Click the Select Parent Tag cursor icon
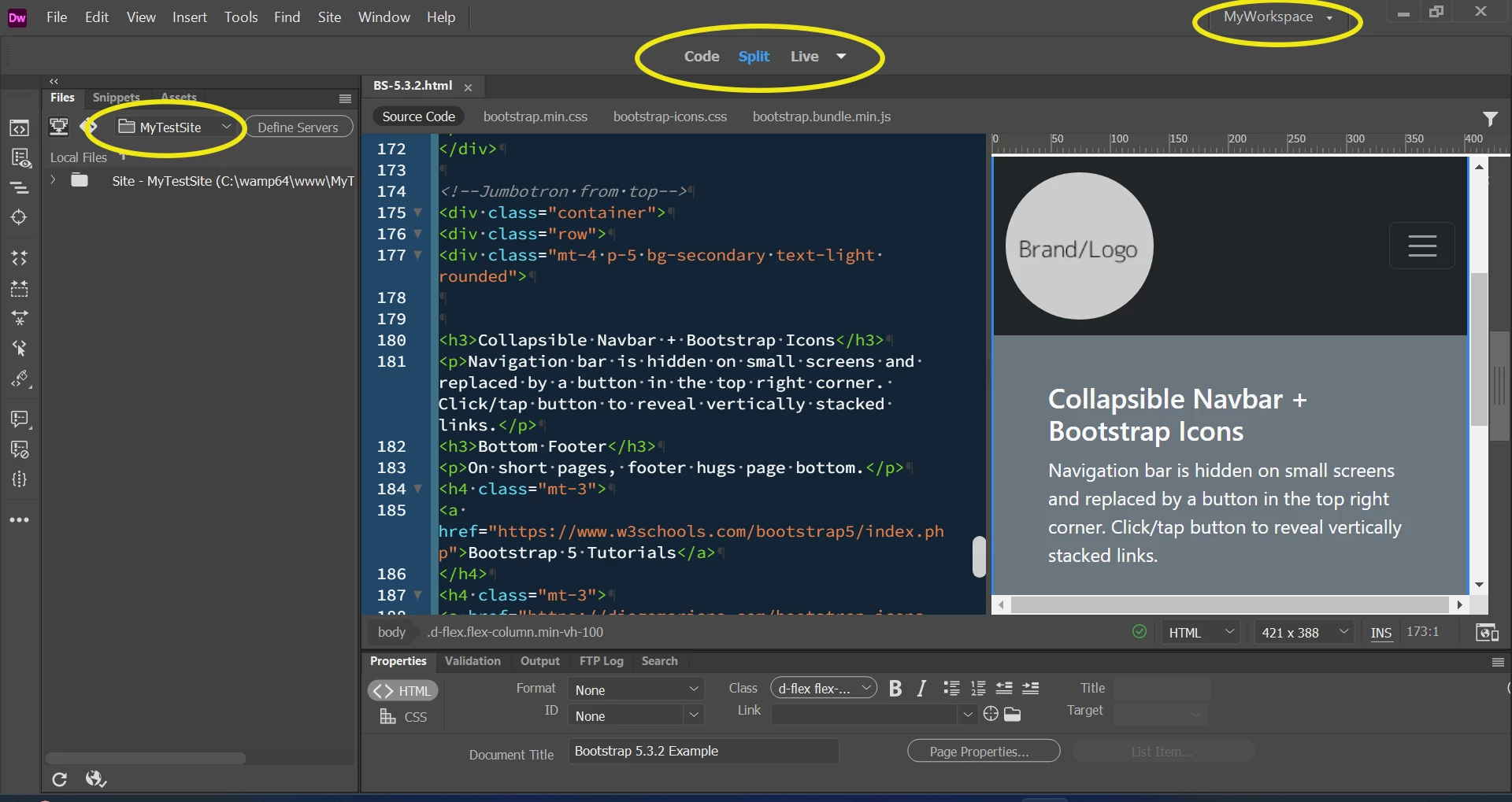The image size is (1512, 802). click(x=19, y=348)
